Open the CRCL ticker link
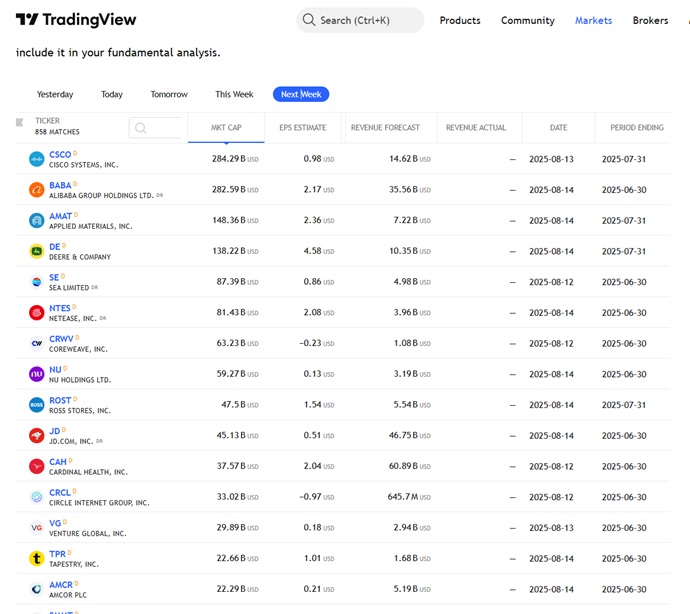The height and width of the screenshot is (614, 690). [x=60, y=493]
